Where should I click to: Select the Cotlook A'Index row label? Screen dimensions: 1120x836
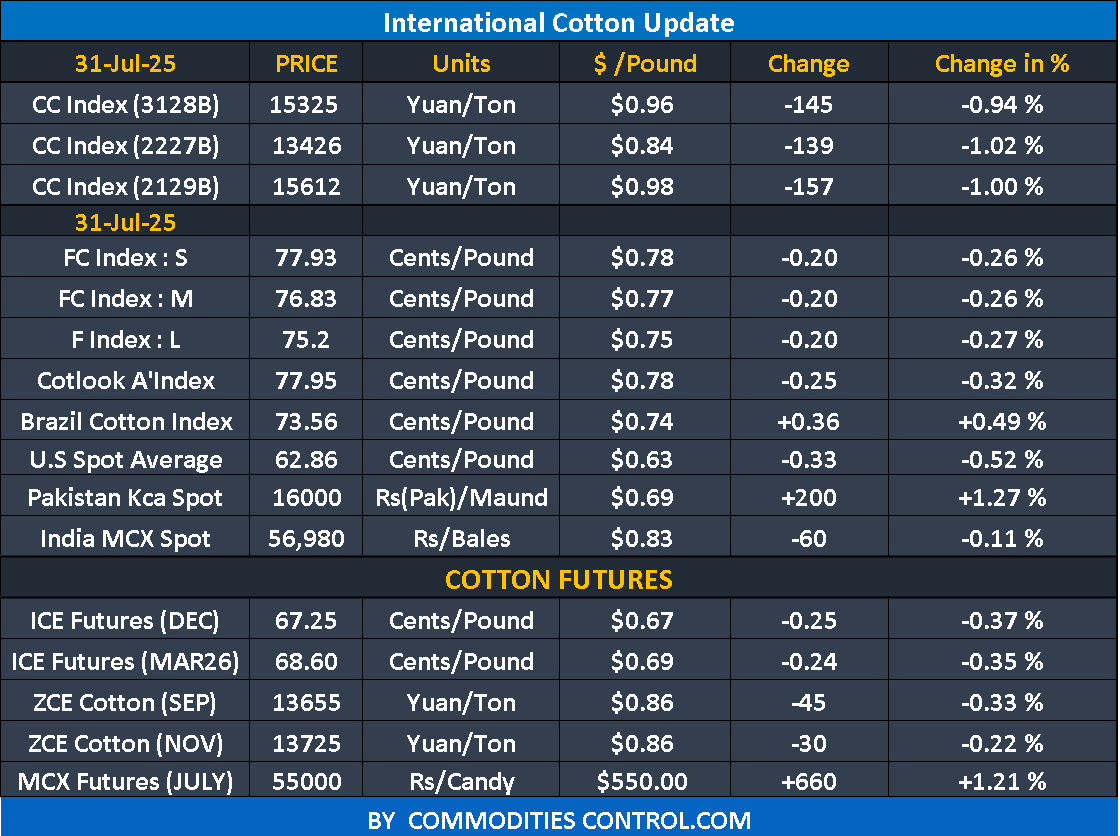[x=125, y=381]
